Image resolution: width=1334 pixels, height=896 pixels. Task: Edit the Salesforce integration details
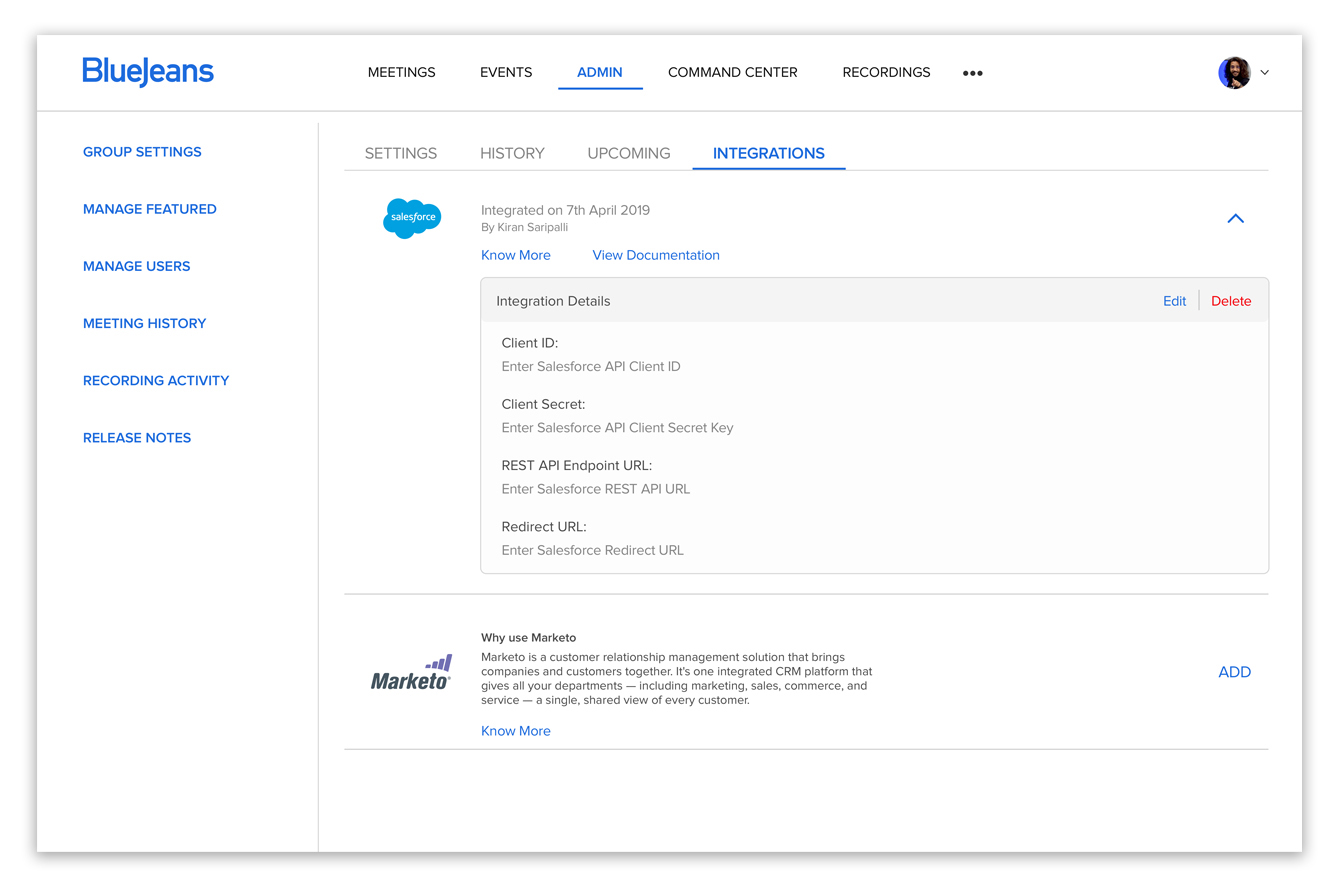tap(1174, 300)
